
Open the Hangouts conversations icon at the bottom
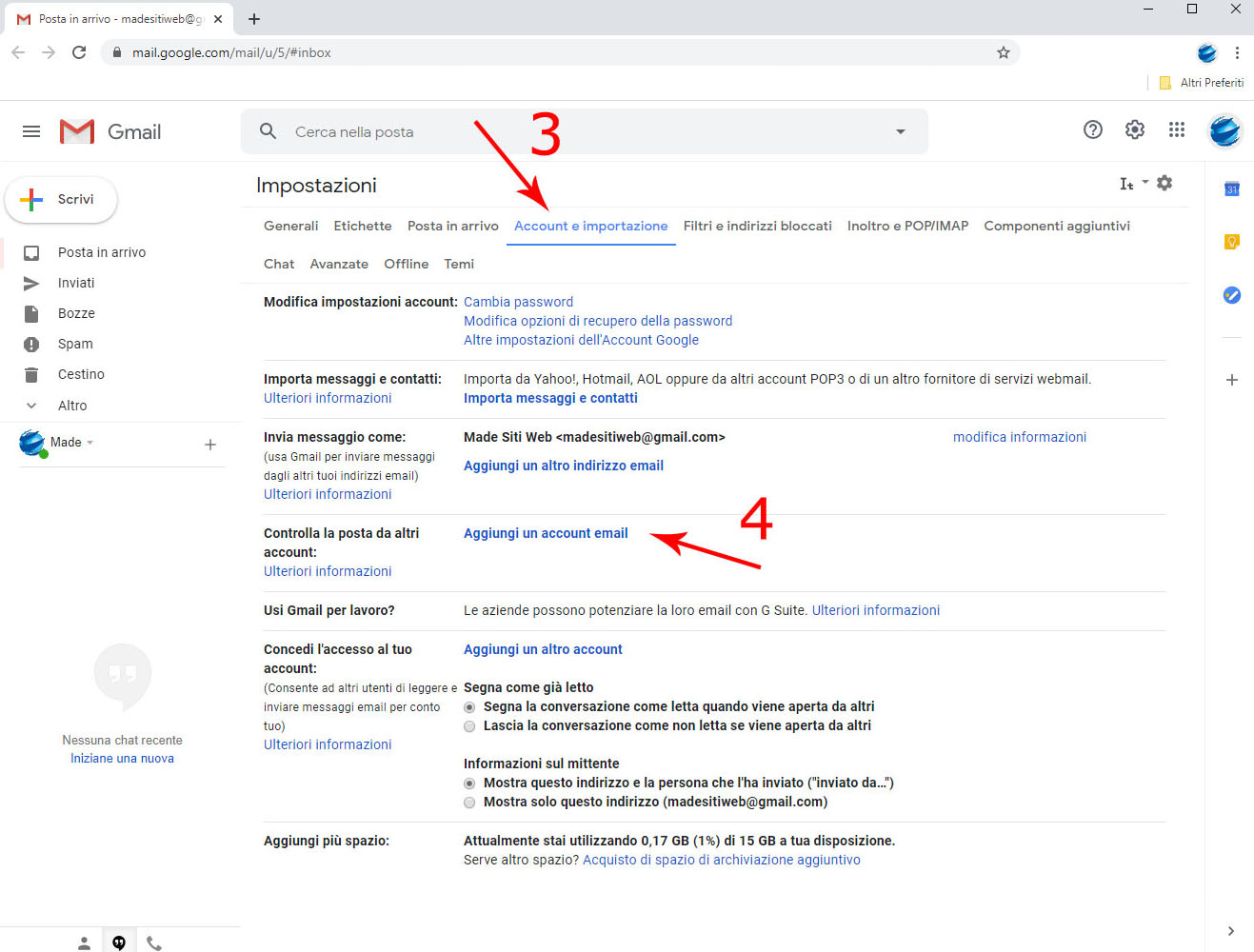[119, 942]
